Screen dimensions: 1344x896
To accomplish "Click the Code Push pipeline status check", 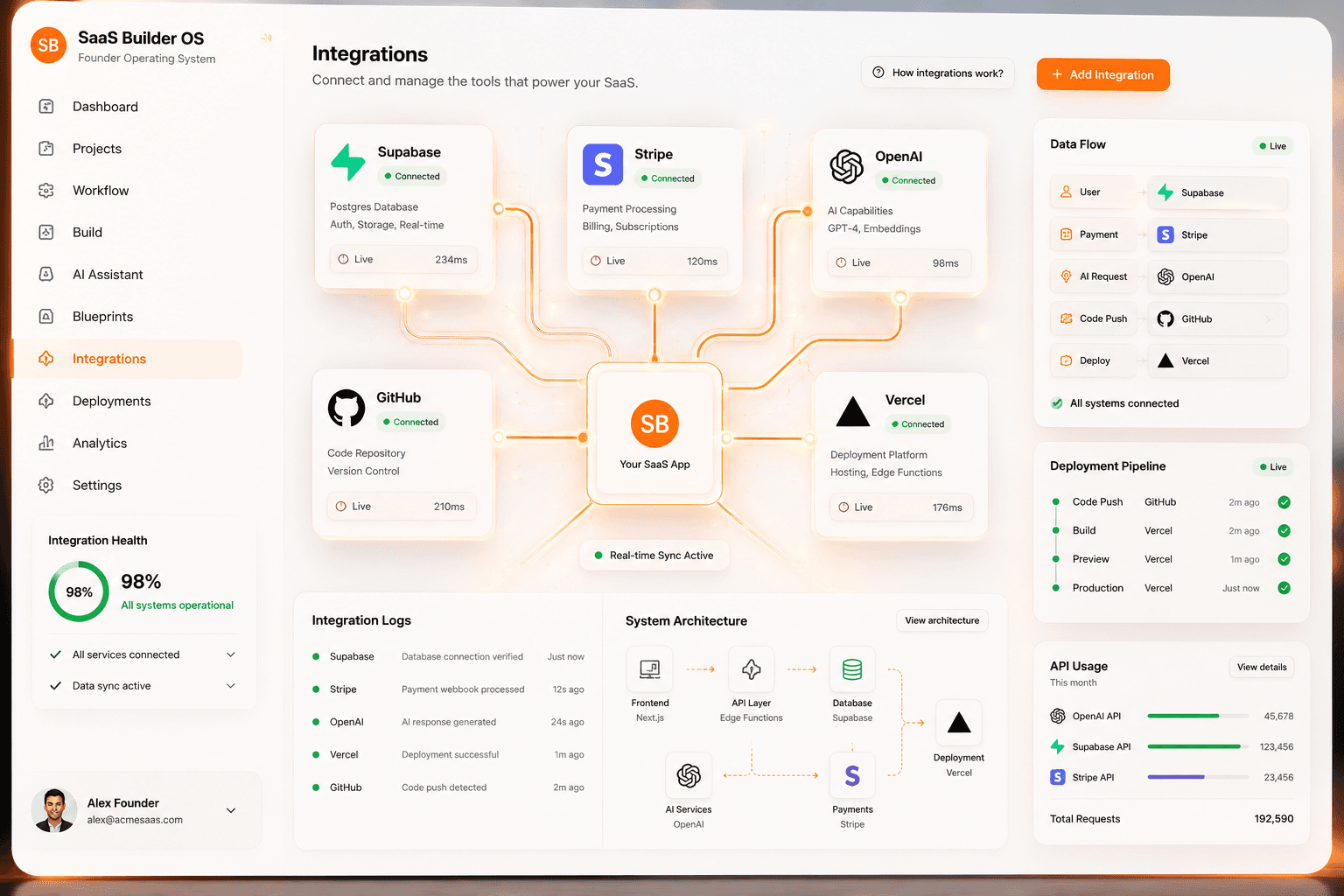I will pos(1284,502).
